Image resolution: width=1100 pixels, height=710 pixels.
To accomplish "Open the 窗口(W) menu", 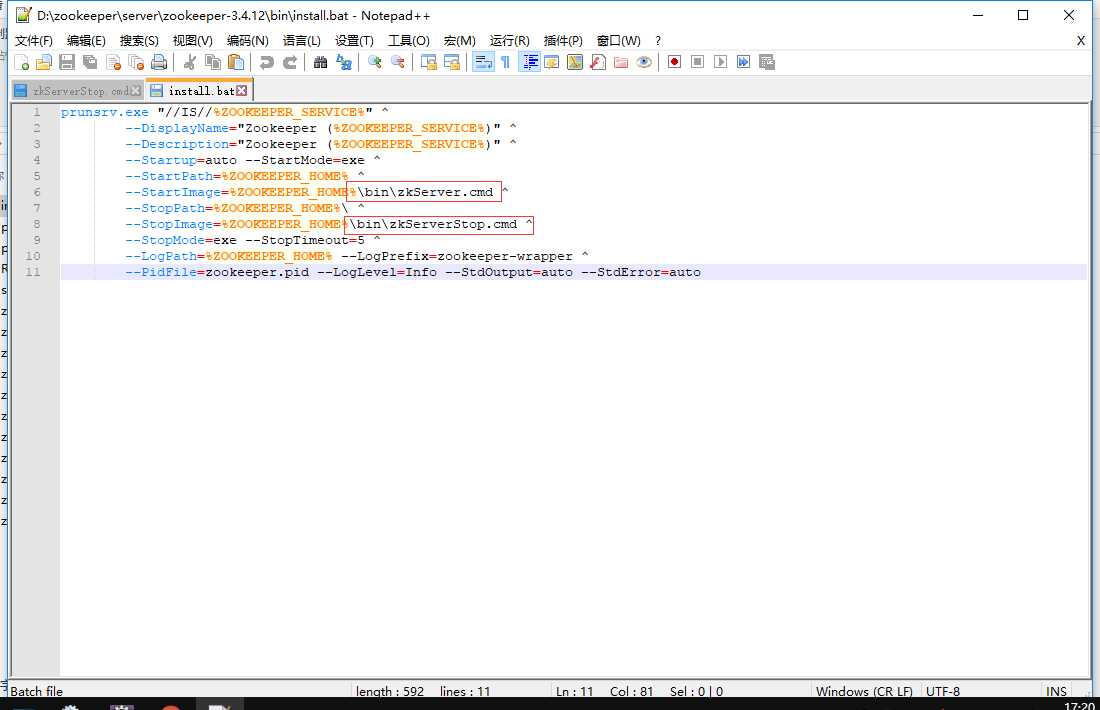I will [x=618, y=41].
